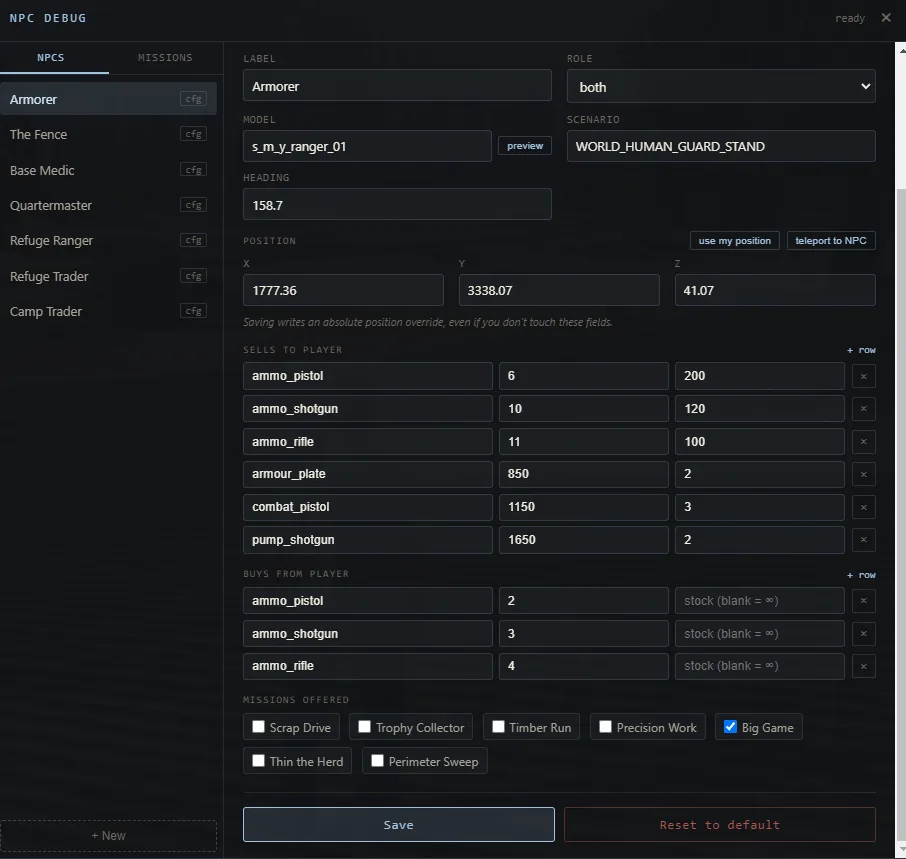The image size is (906, 859).
Task: Add a row to Buys From Player
Action: click(x=861, y=575)
